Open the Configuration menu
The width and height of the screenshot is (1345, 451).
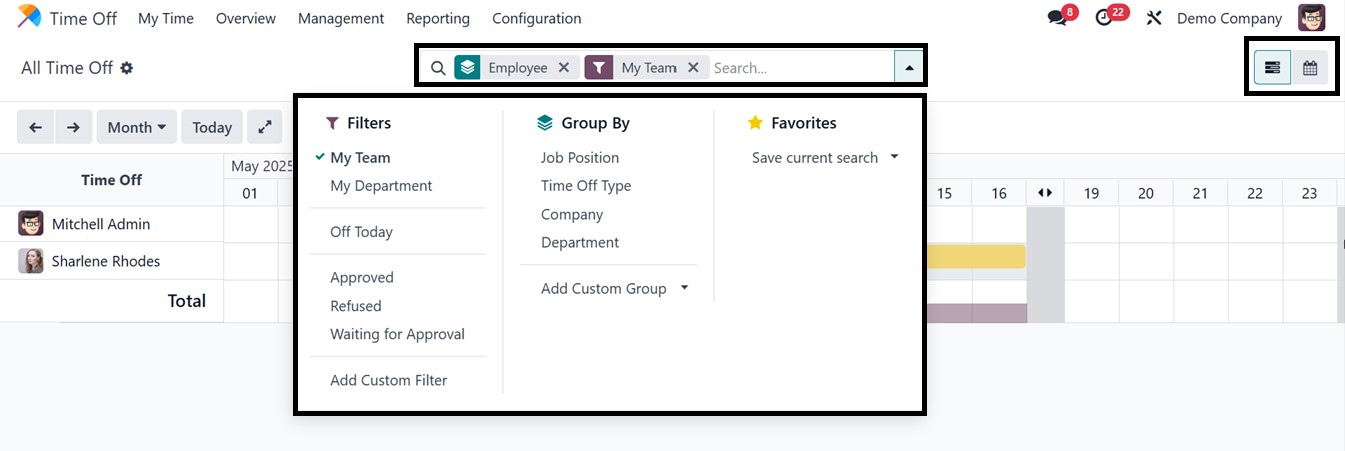536,18
